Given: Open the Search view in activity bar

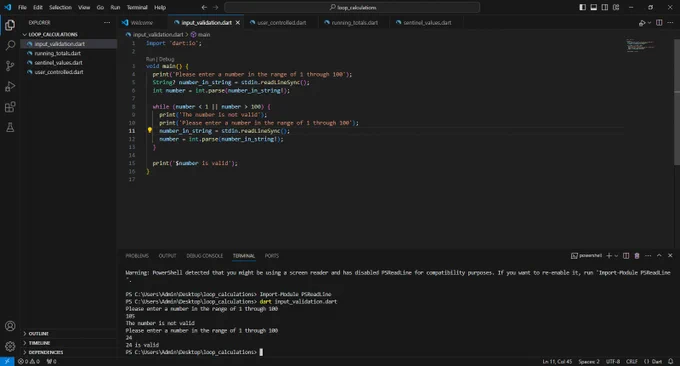Looking at the screenshot, I should point(10,45).
